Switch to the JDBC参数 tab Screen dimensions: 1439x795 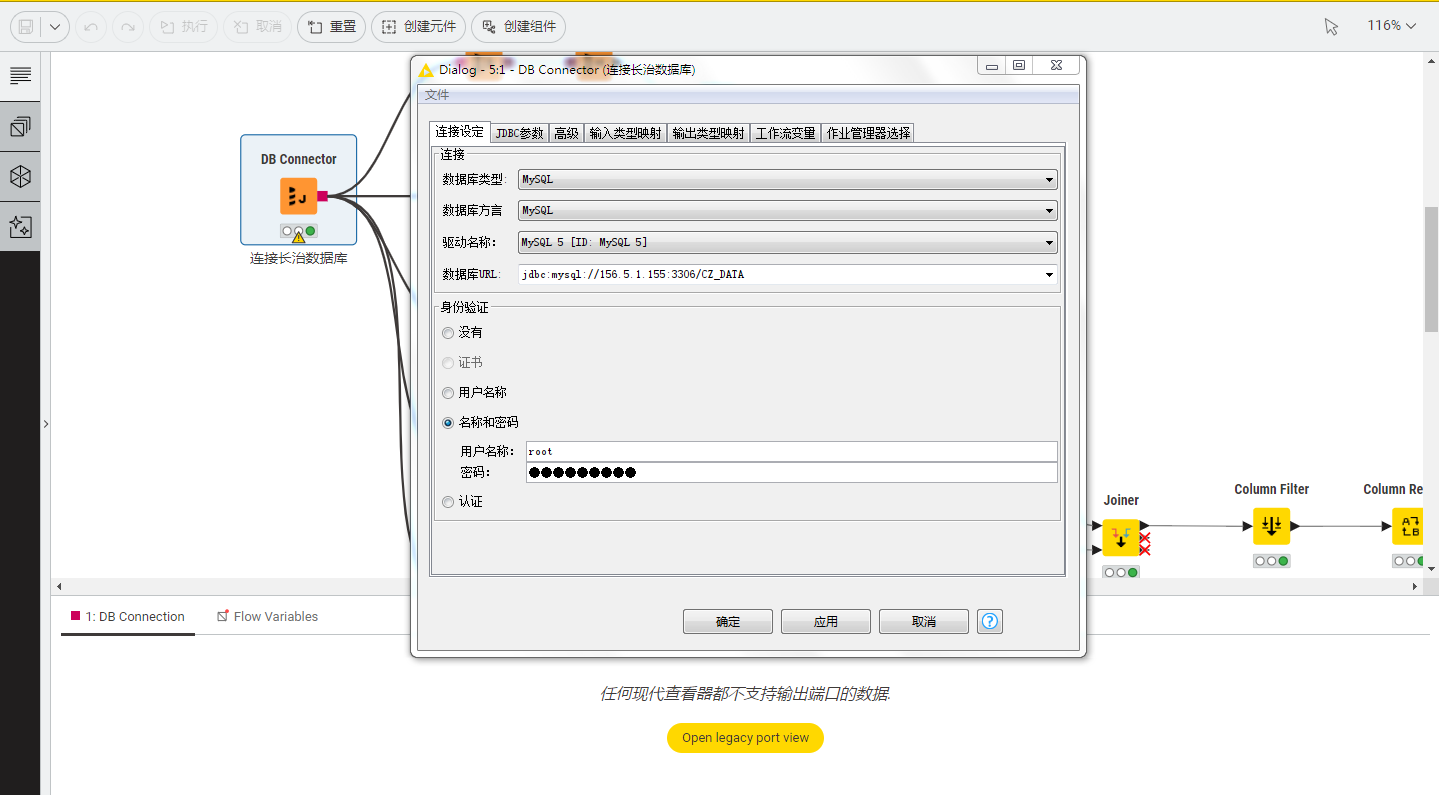[x=519, y=133]
